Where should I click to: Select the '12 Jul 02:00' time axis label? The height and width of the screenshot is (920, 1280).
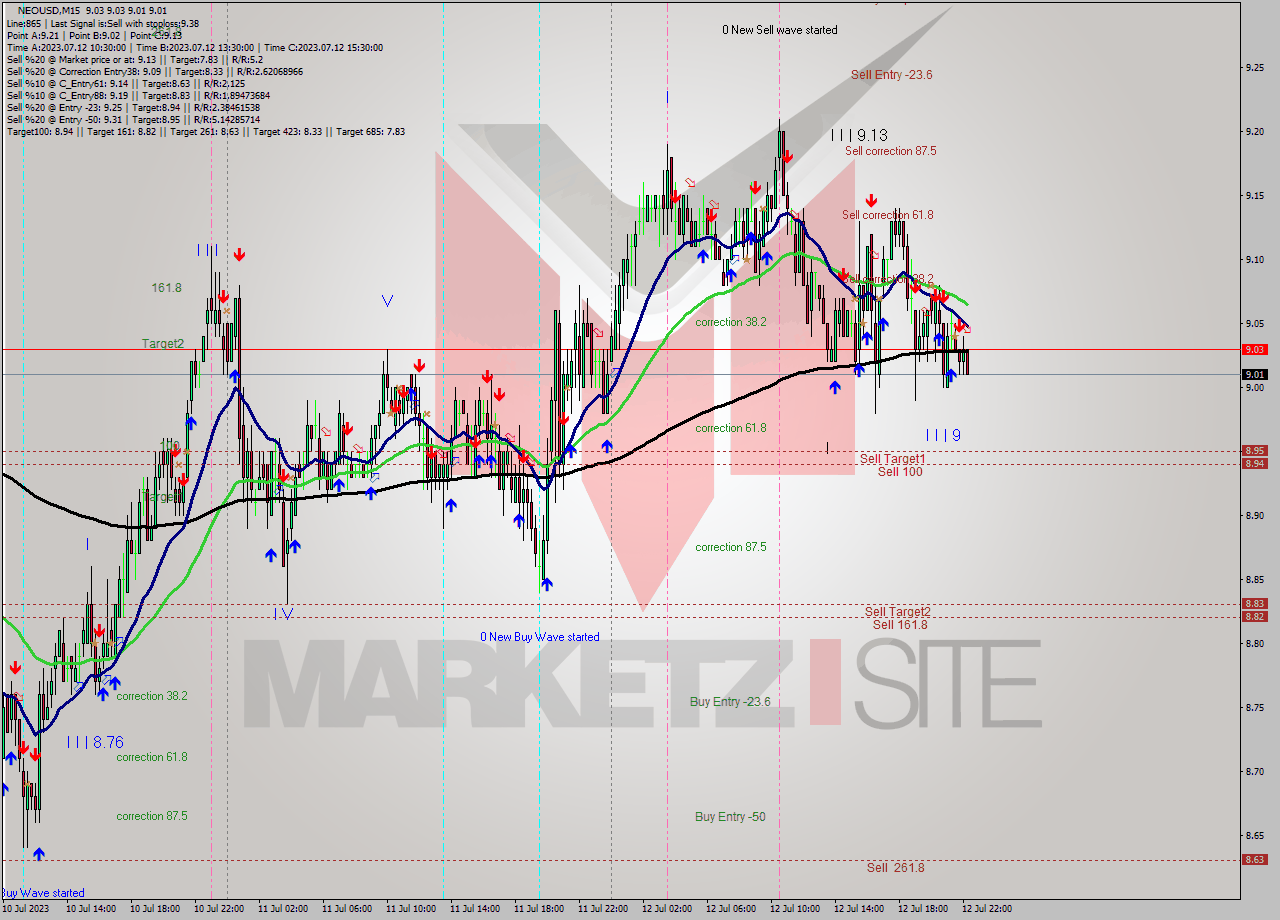pos(667,909)
